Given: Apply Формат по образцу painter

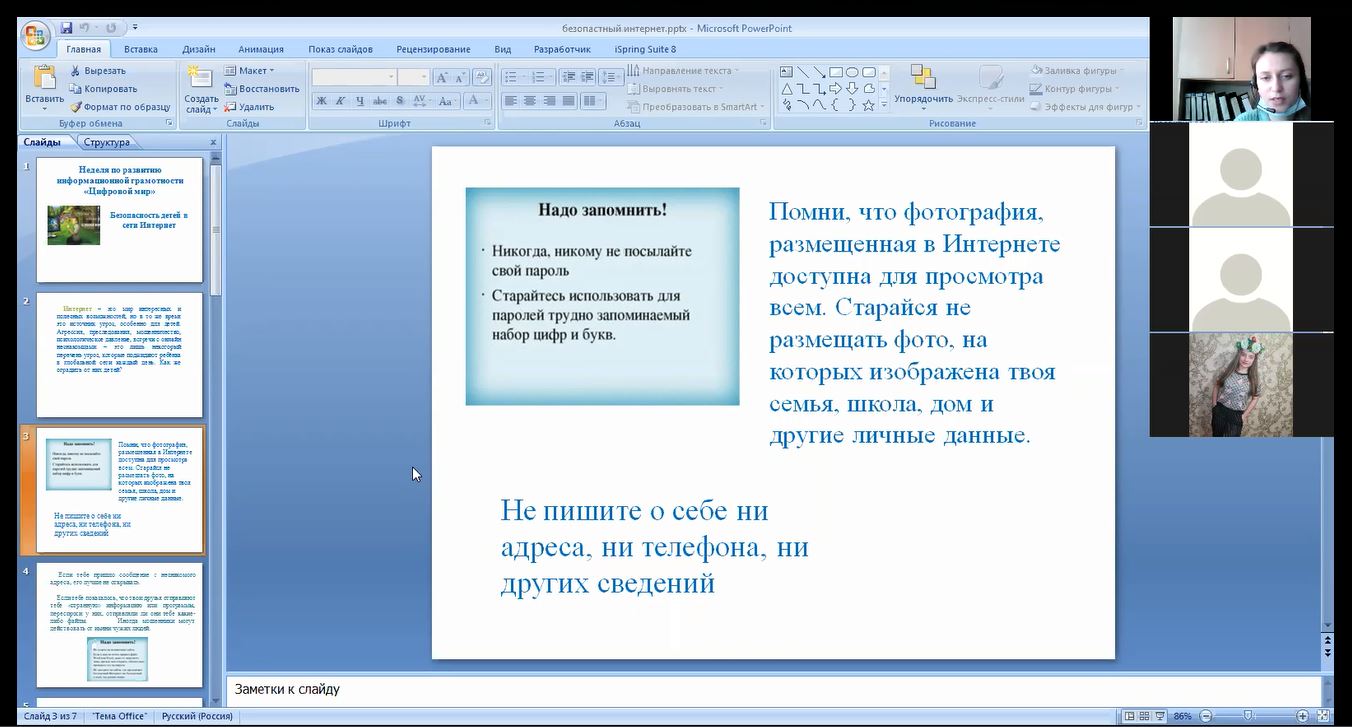Looking at the screenshot, I should click(120, 107).
